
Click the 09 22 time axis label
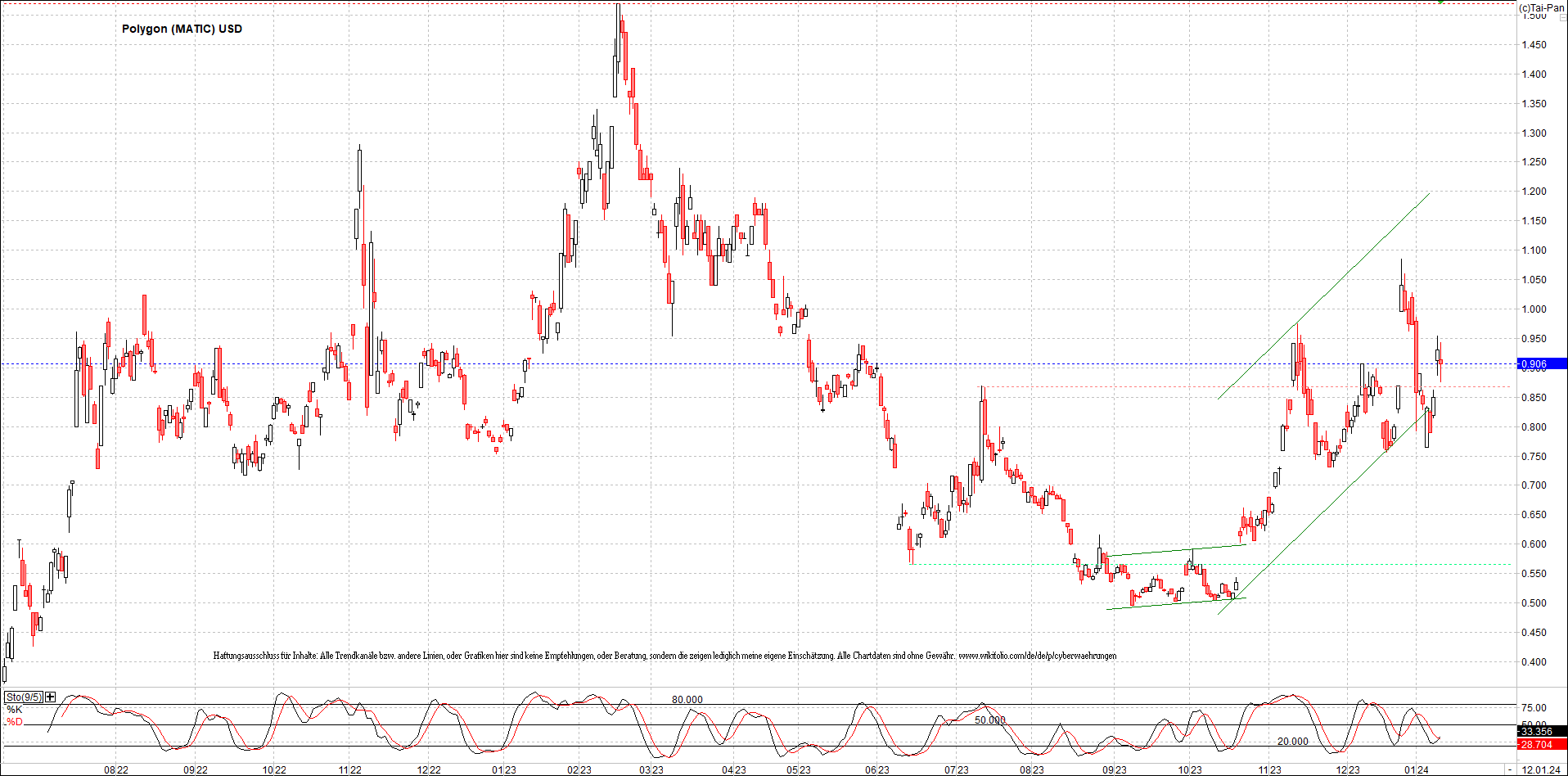click(195, 769)
